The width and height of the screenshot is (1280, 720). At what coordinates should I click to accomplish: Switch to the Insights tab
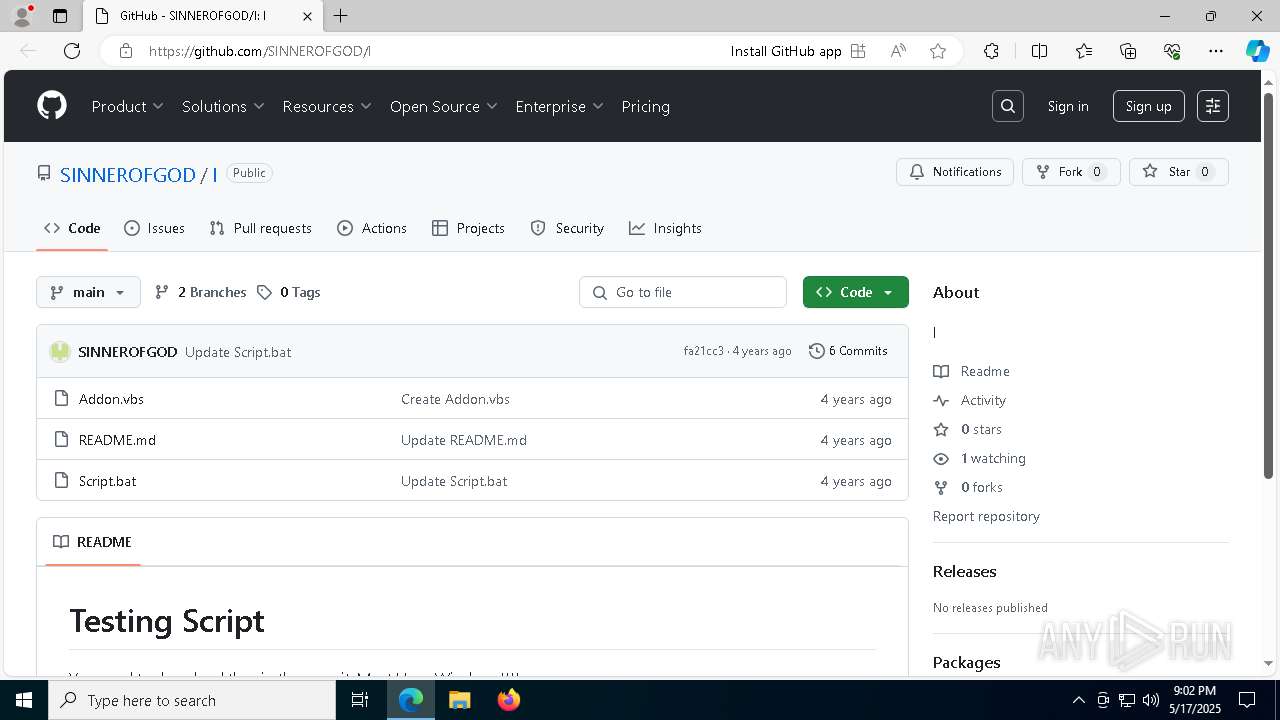(665, 228)
